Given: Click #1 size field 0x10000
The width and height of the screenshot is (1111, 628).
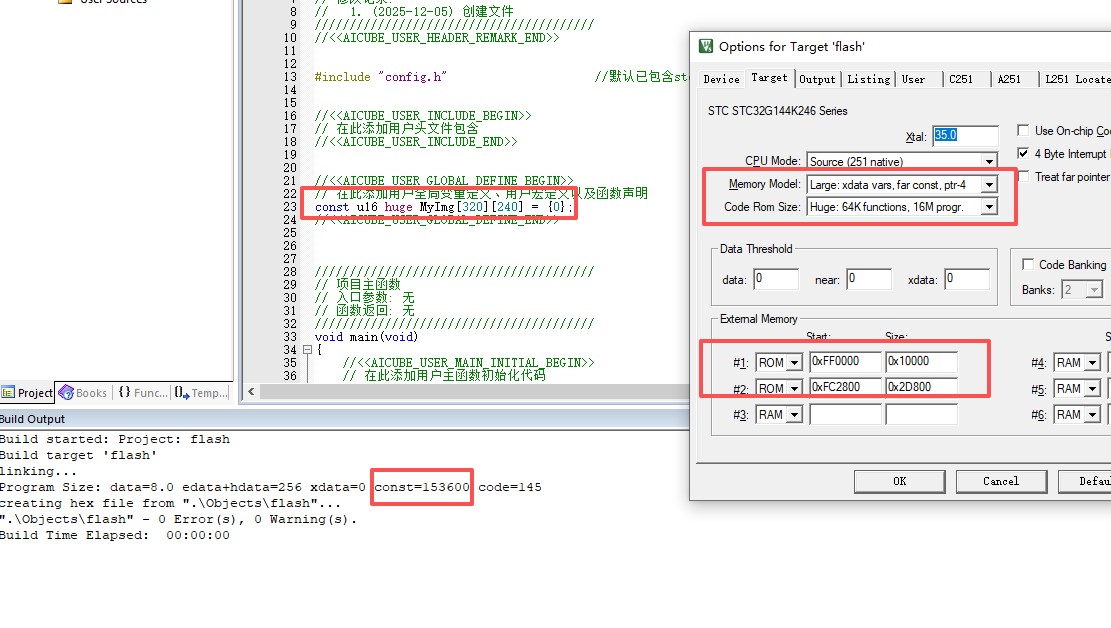Looking at the screenshot, I should click(x=921, y=361).
